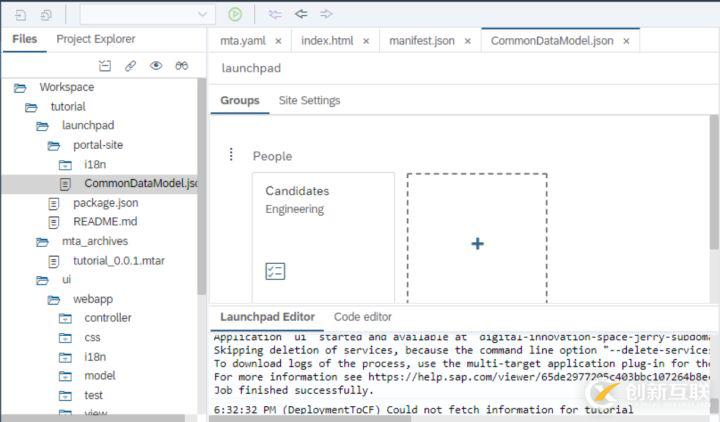Open the Candidates Engineering tile
This screenshot has width=720, height=422.
(323, 237)
